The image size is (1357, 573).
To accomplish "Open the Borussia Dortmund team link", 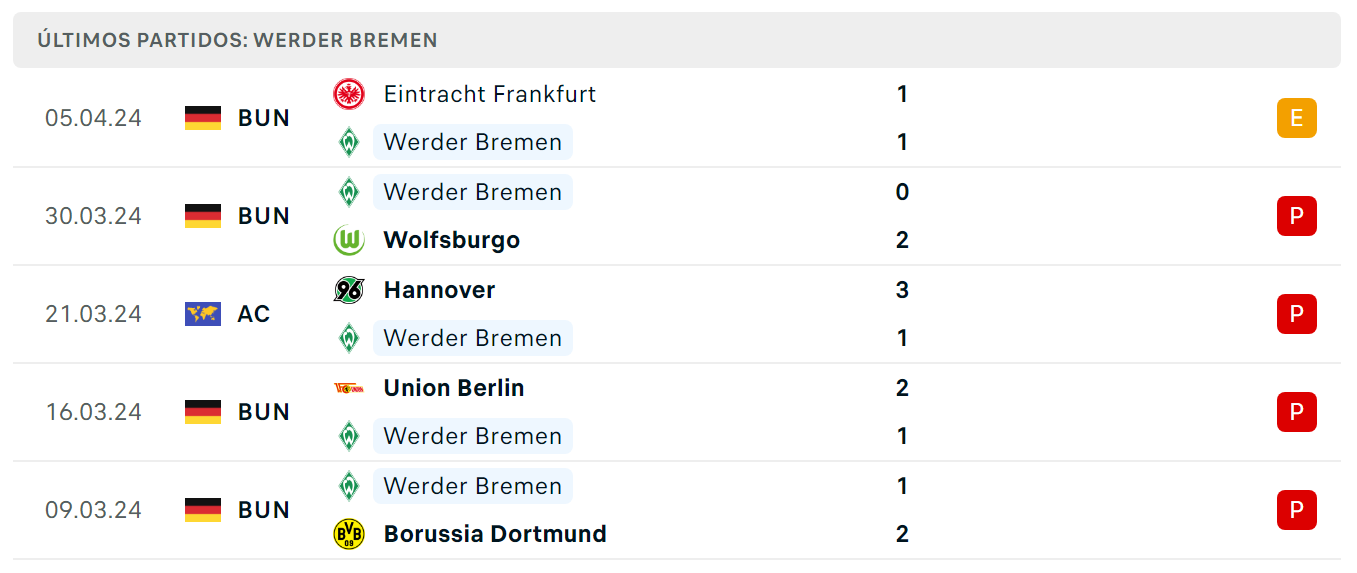I will click(495, 534).
